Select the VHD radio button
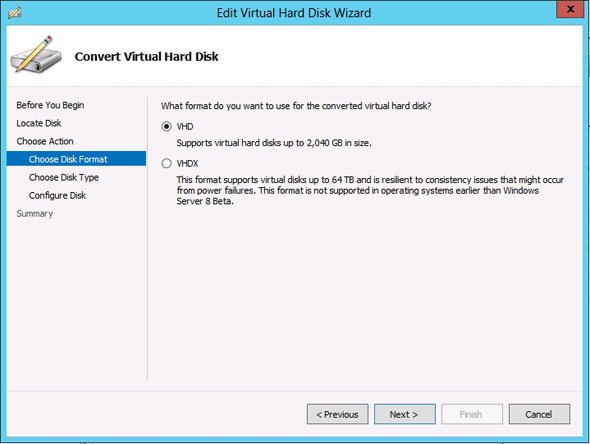 click(166, 126)
